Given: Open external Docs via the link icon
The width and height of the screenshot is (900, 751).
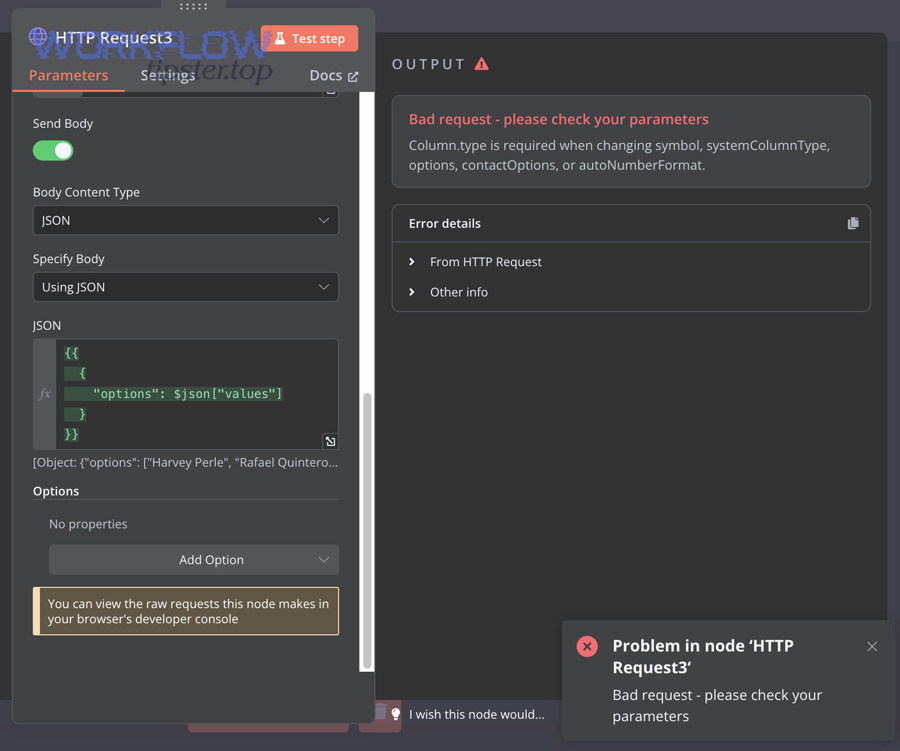Looking at the screenshot, I should point(355,75).
